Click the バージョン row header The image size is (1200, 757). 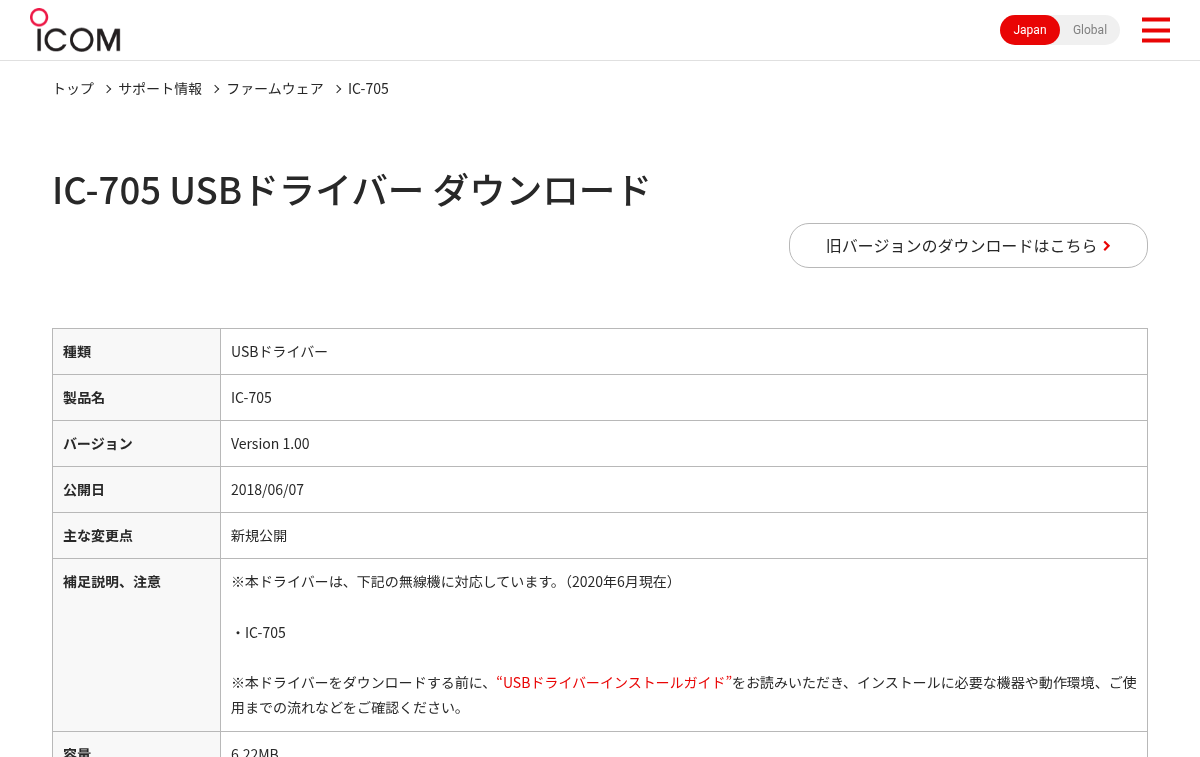(x=136, y=444)
